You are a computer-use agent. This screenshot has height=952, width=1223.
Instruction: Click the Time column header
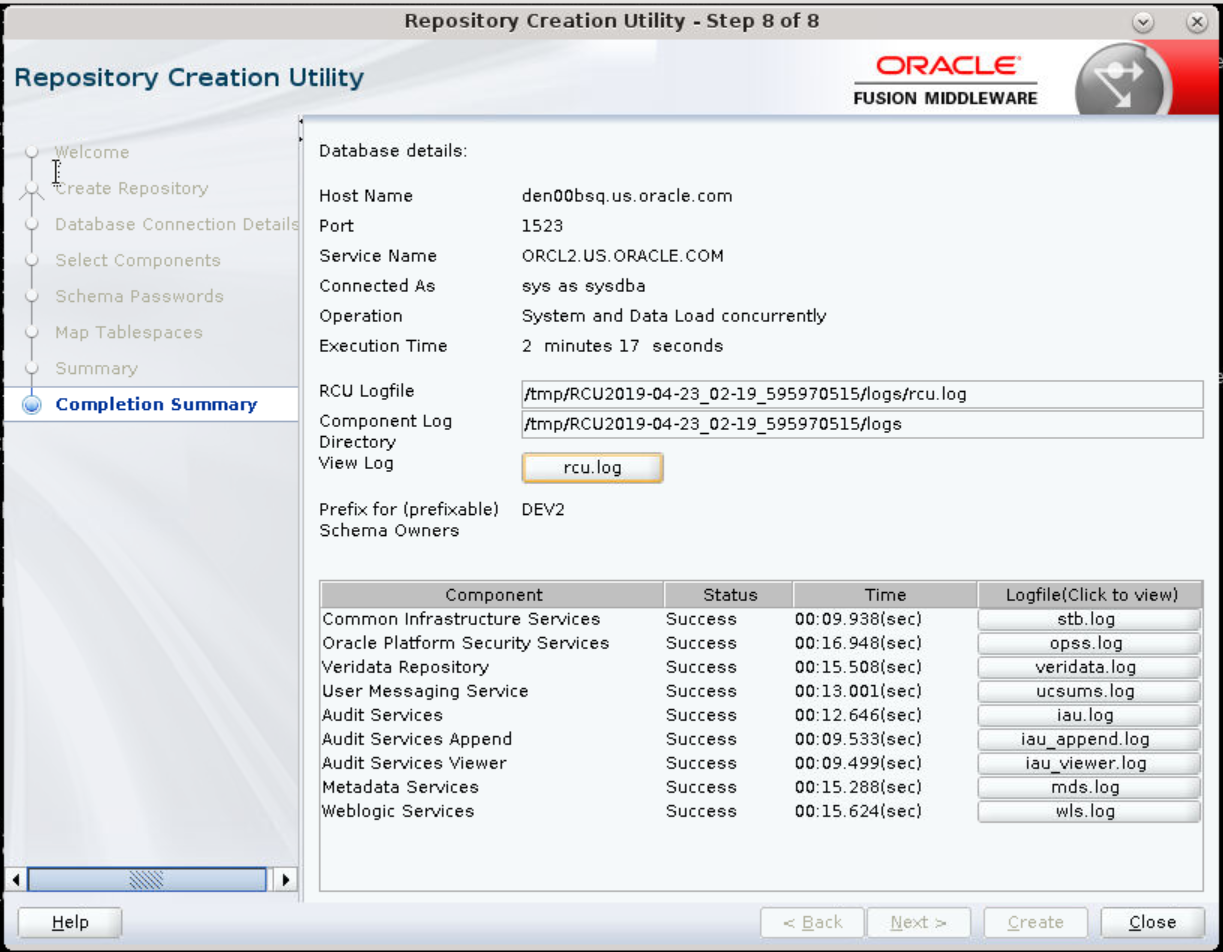(x=885, y=594)
